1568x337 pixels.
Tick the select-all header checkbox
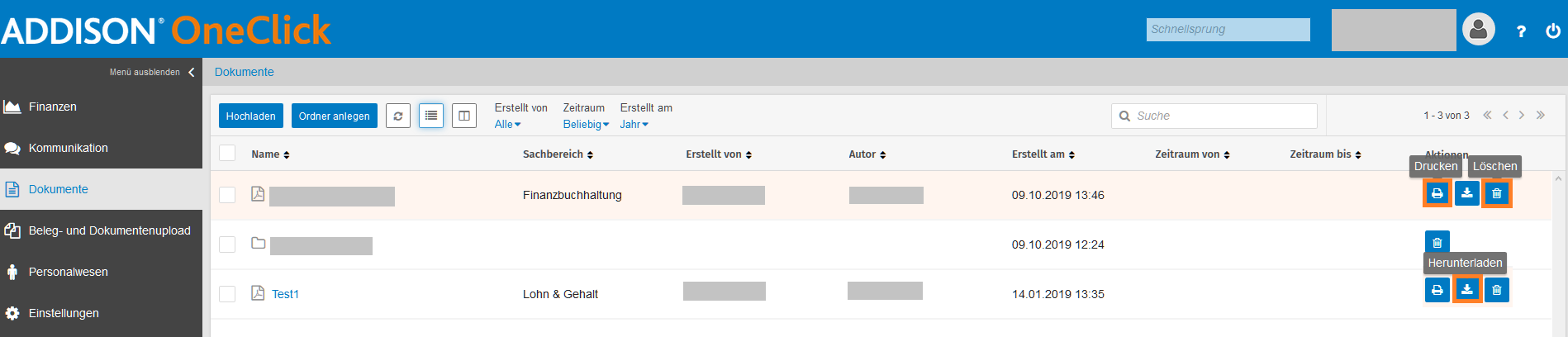tap(227, 153)
